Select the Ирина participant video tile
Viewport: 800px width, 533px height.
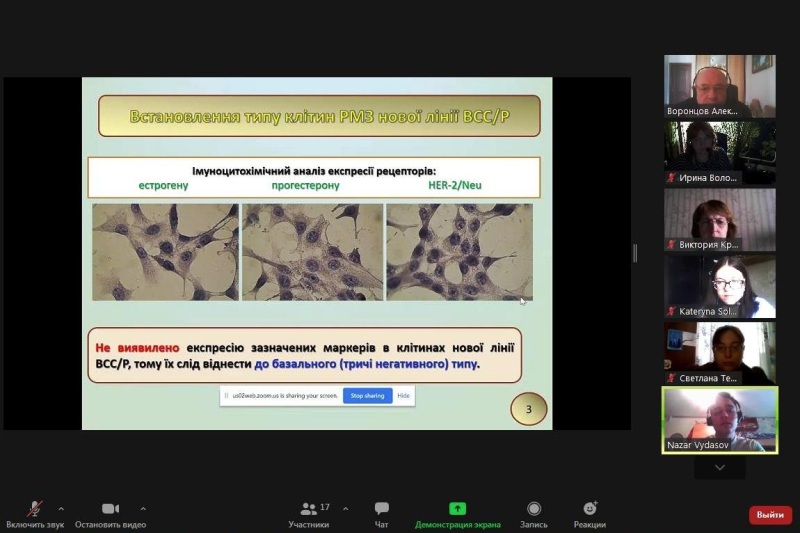click(719, 152)
